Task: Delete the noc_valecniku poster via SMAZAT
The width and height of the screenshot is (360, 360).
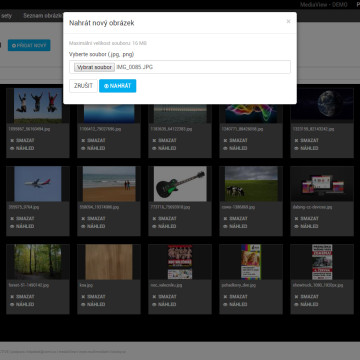Action: click(164, 296)
